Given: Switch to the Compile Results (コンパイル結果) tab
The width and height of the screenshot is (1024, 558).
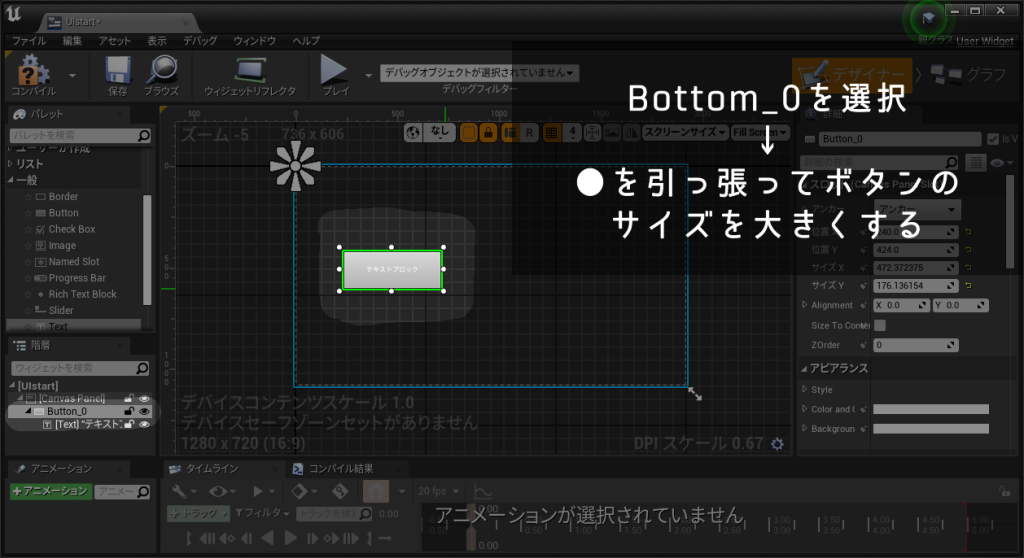Looking at the screenshot, I should point(334,469).
